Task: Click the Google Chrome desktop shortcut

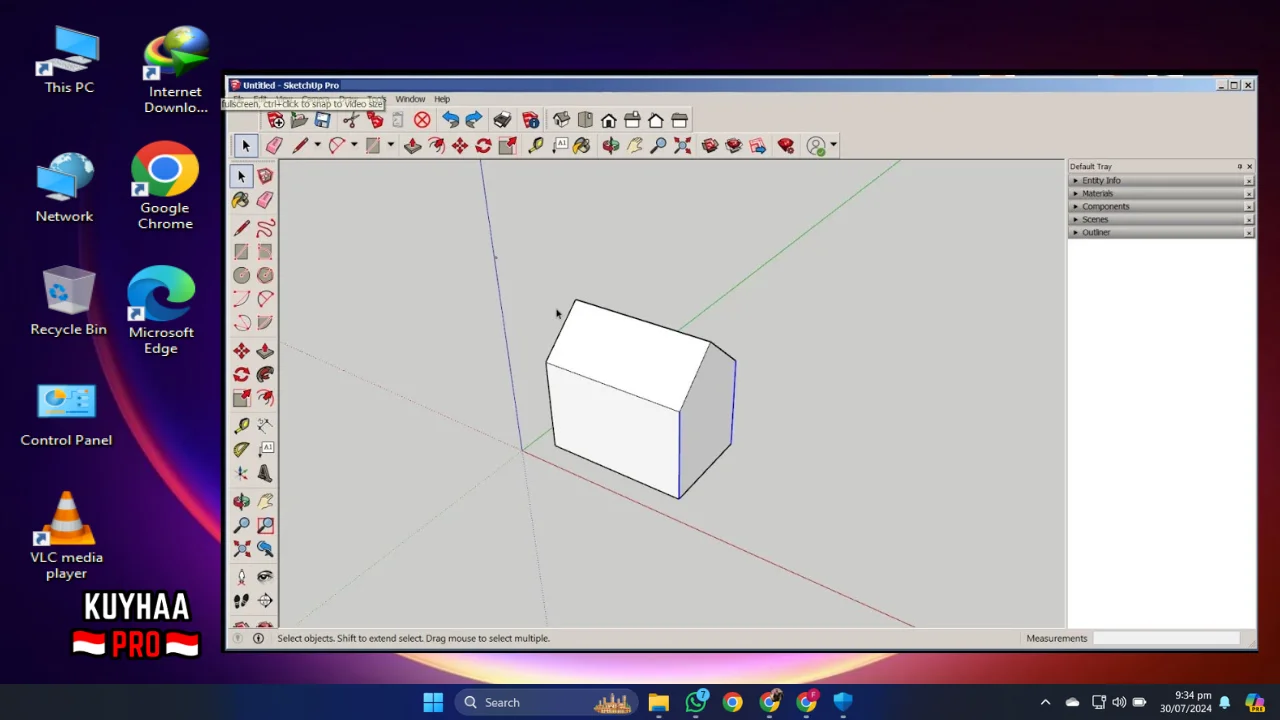Action: click(165, 186)
